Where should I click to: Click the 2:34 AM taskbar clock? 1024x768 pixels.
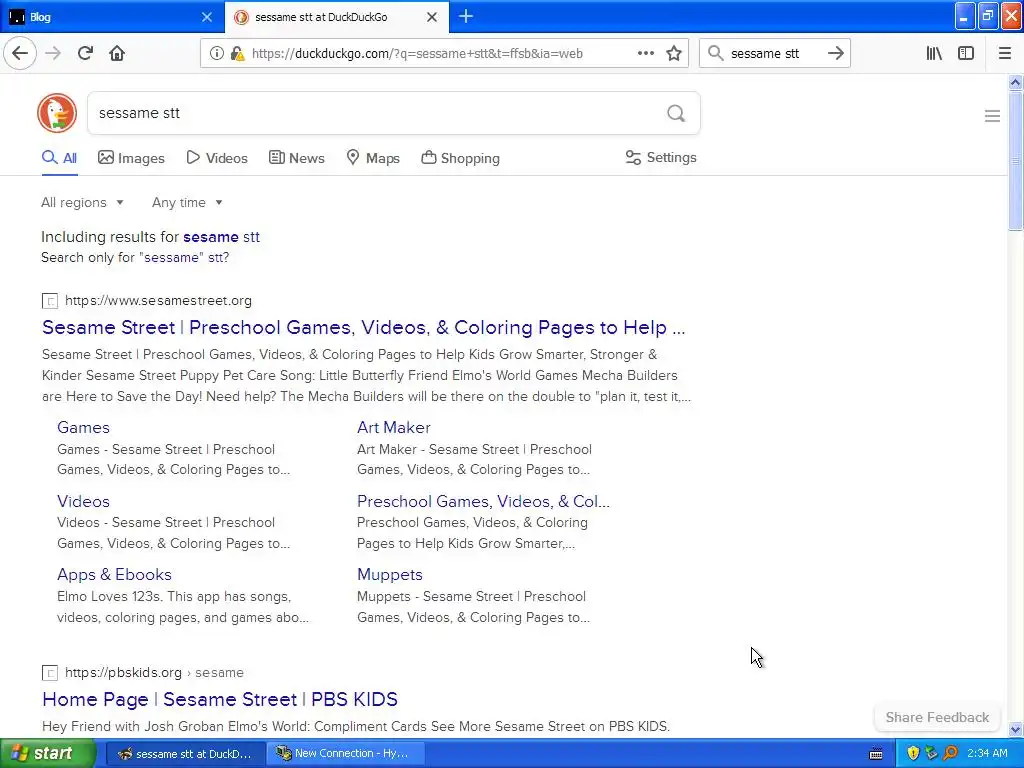[x=987, y=753]
